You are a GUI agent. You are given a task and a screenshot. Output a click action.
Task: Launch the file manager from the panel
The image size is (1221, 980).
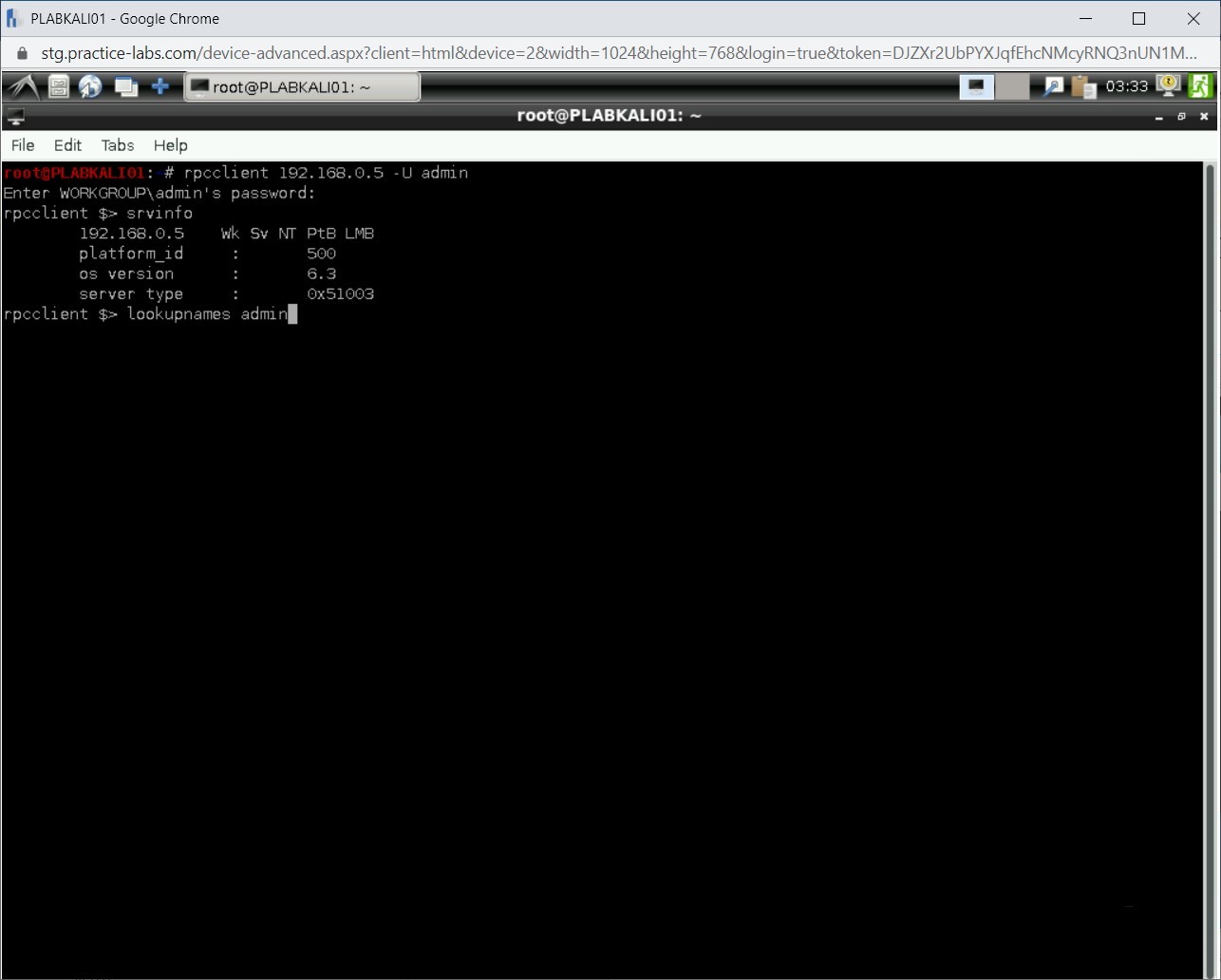59,87
